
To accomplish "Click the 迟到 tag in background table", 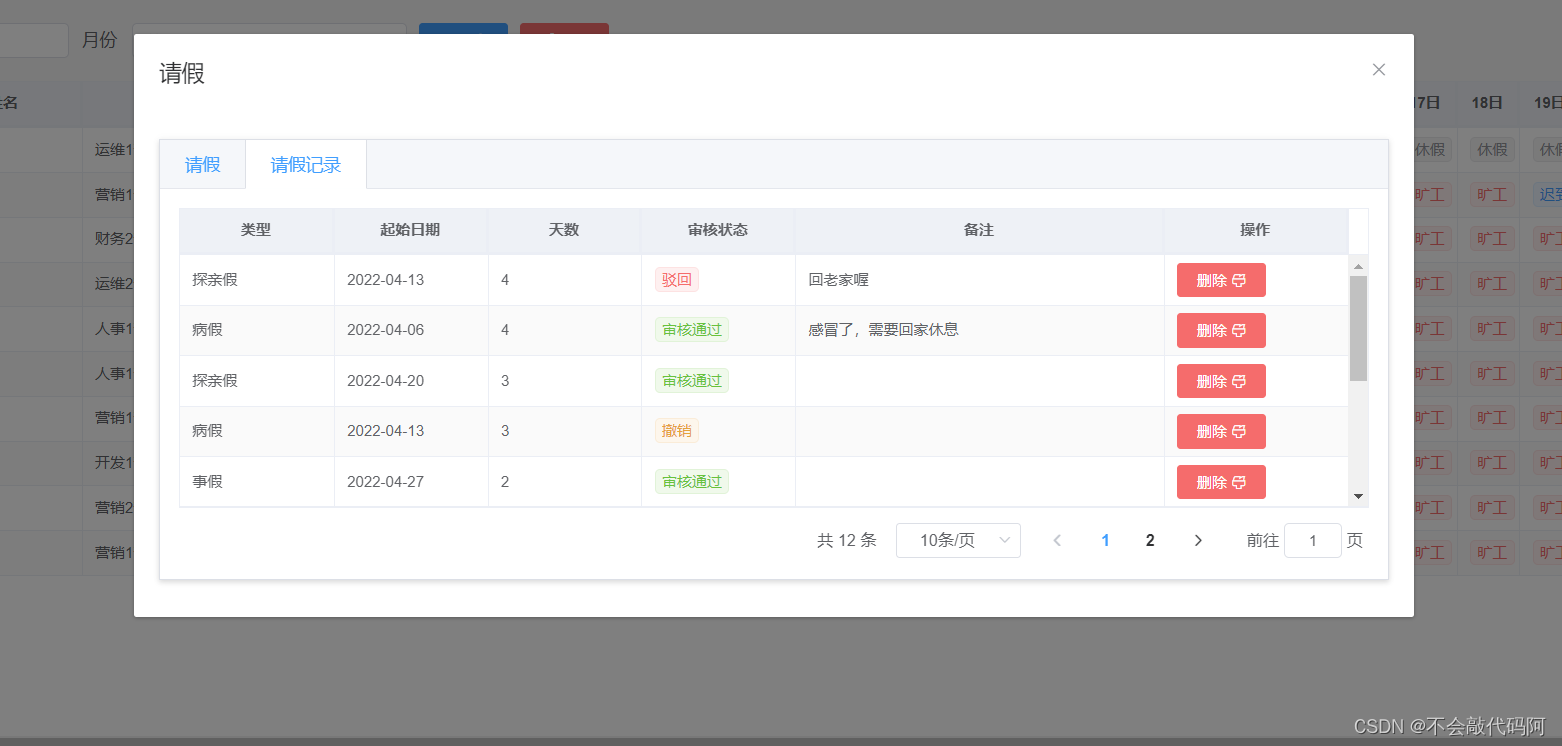I will click(x=1549, y=194).
